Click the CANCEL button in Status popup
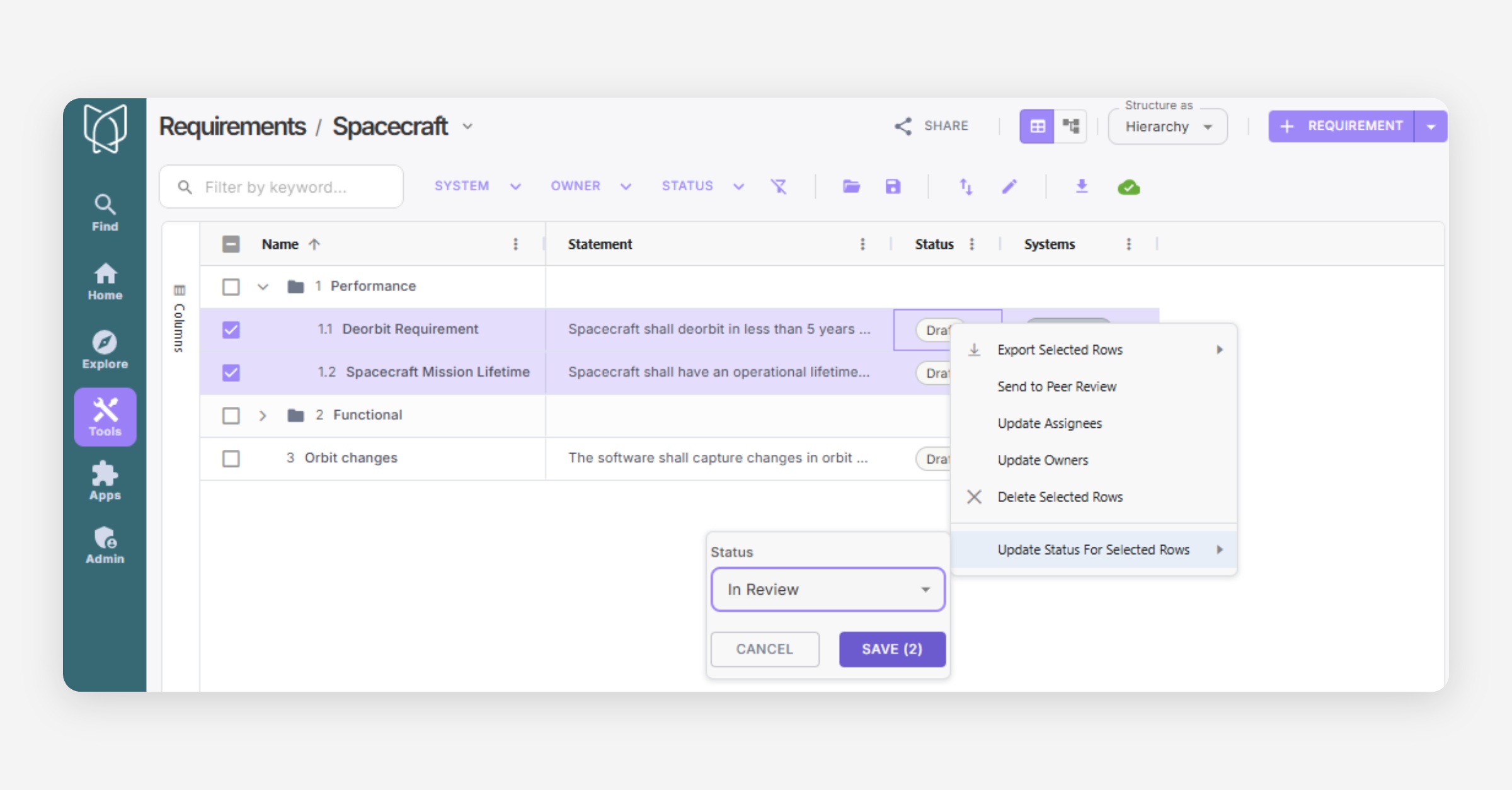This screenshot has width=1512, height=790. coord(764,649)
